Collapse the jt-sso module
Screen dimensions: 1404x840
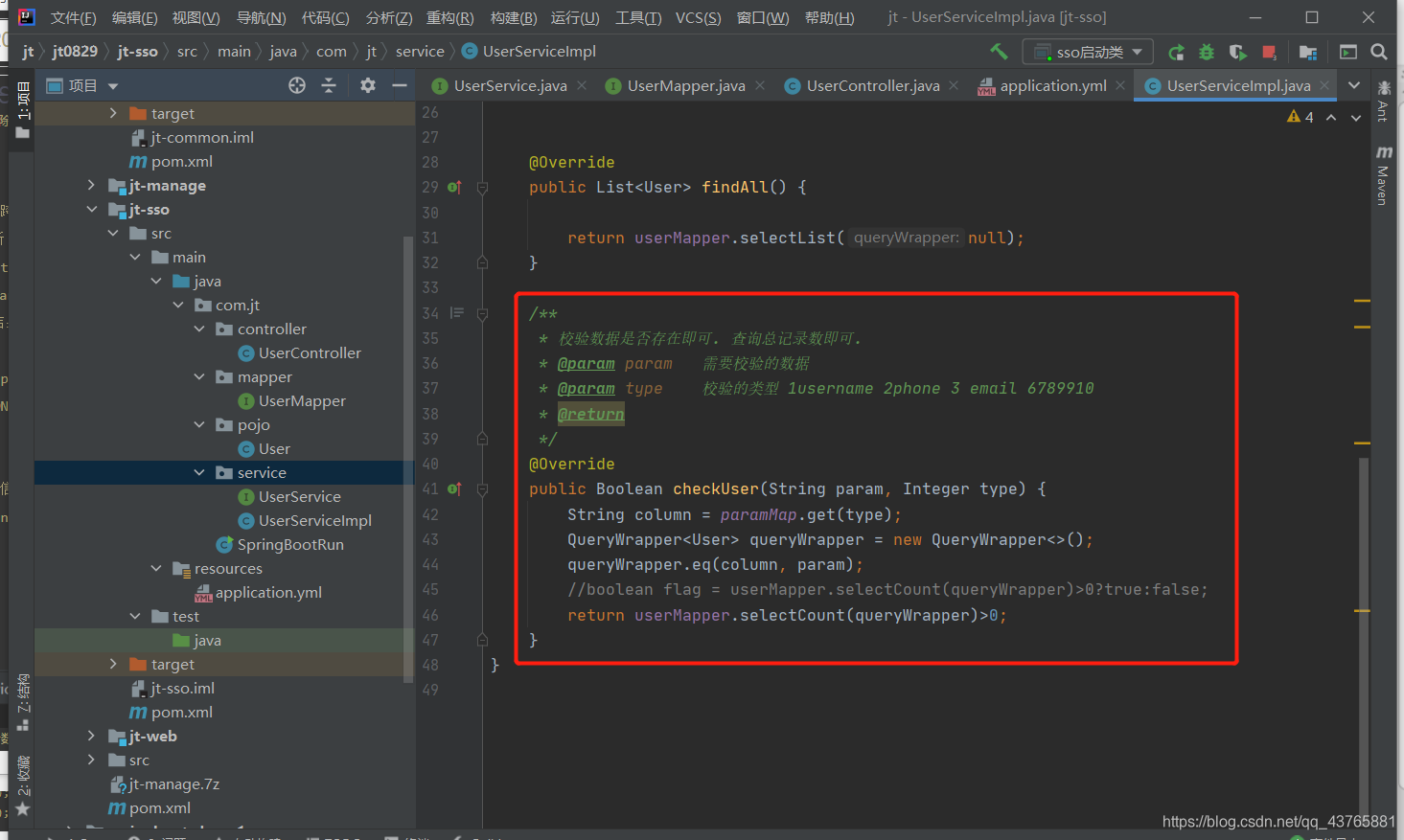pyautogui.click(x=91, y=209)
